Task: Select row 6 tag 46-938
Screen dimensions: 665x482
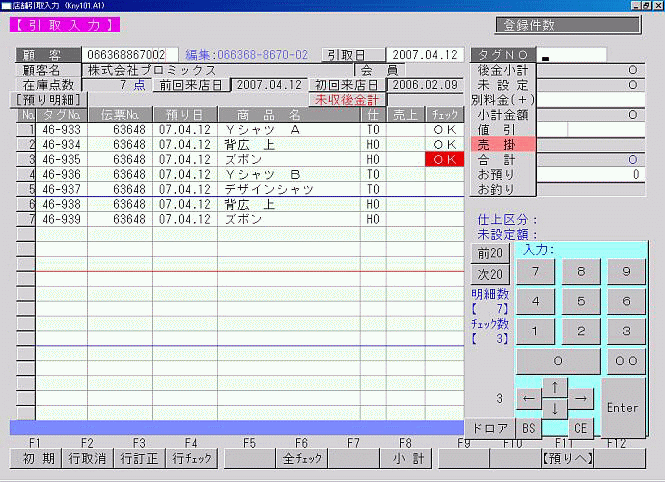Action: [x=61, y=204]
